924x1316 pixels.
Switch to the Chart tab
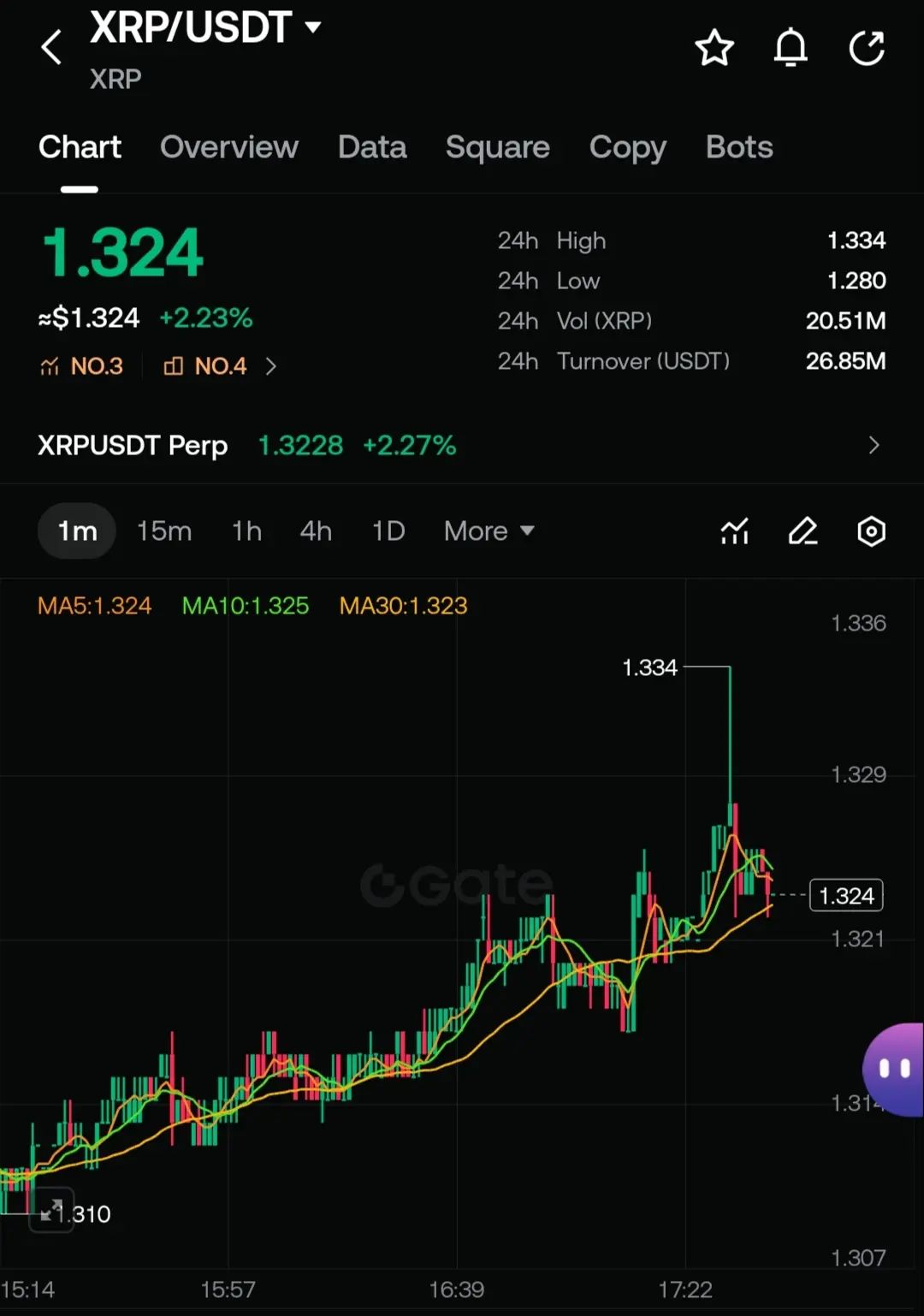[x=80, y=147]
